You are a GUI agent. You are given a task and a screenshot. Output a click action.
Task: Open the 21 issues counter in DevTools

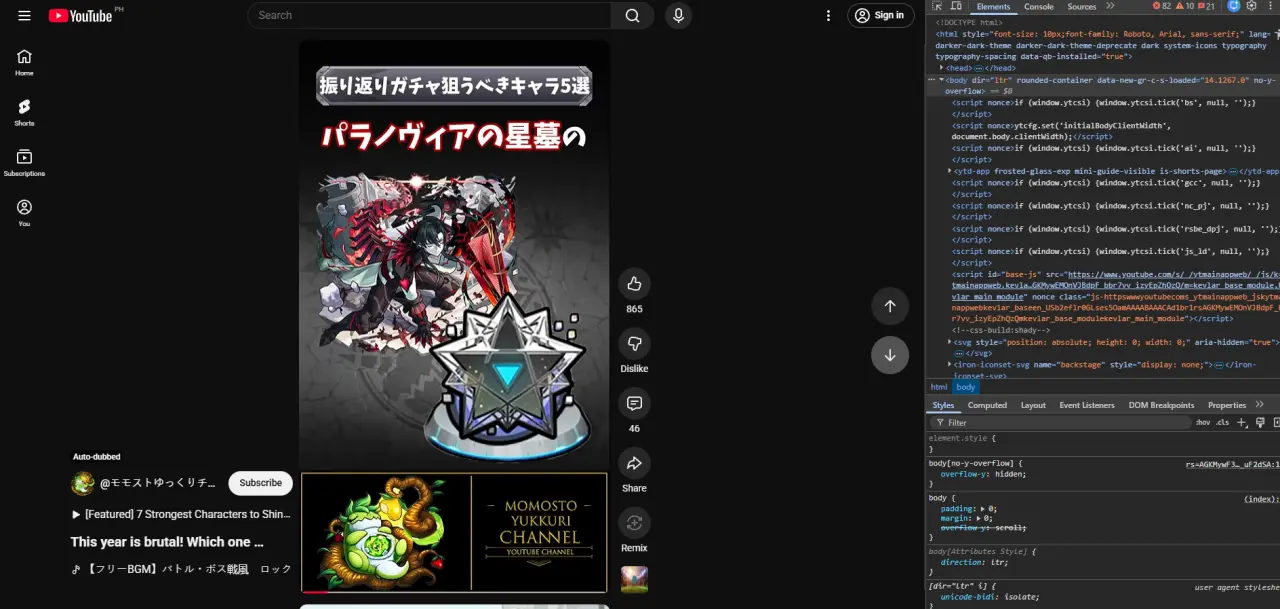point(1208,6)
